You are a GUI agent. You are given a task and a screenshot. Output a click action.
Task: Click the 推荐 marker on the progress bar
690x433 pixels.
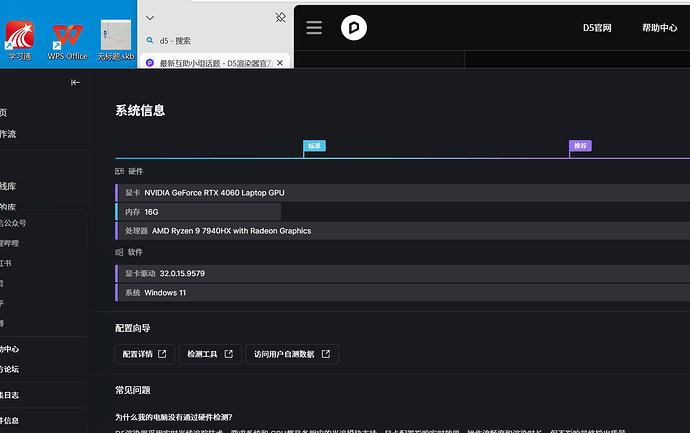pyautogui.click(x=580, y=146)
